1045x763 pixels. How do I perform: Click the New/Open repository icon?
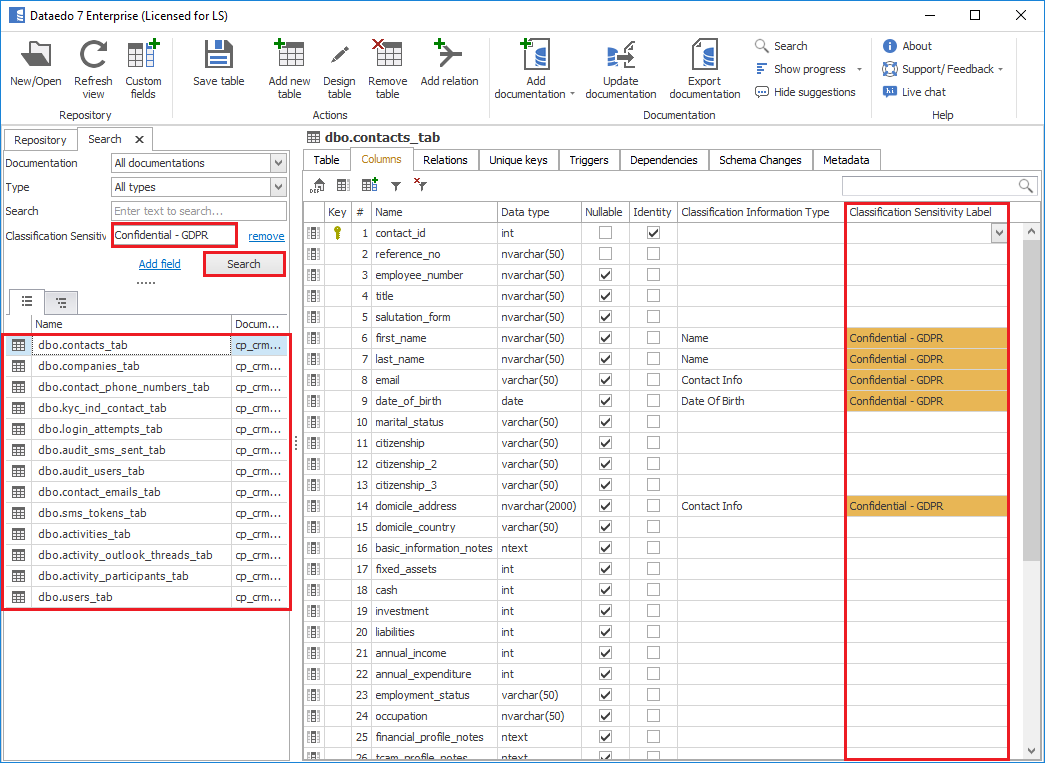[x=36, y=56]
